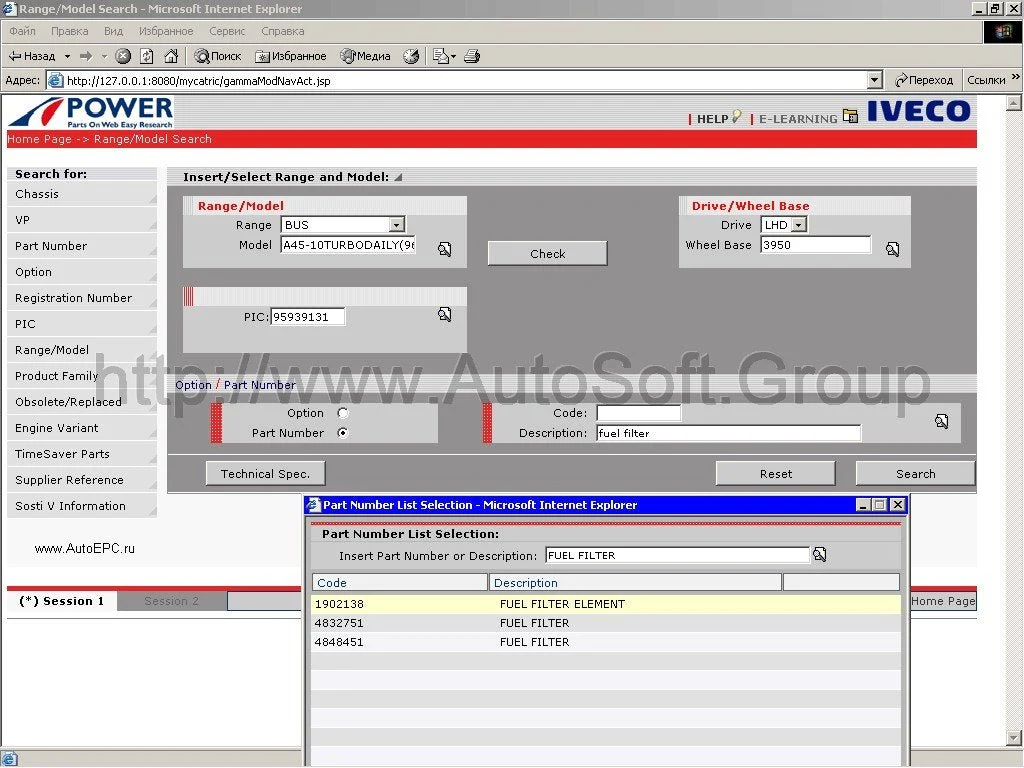The height and width of the screenshot is (768, 1024).
Task: Open Engine Variant in the search sidebar
Action: (x=57, y=428)
